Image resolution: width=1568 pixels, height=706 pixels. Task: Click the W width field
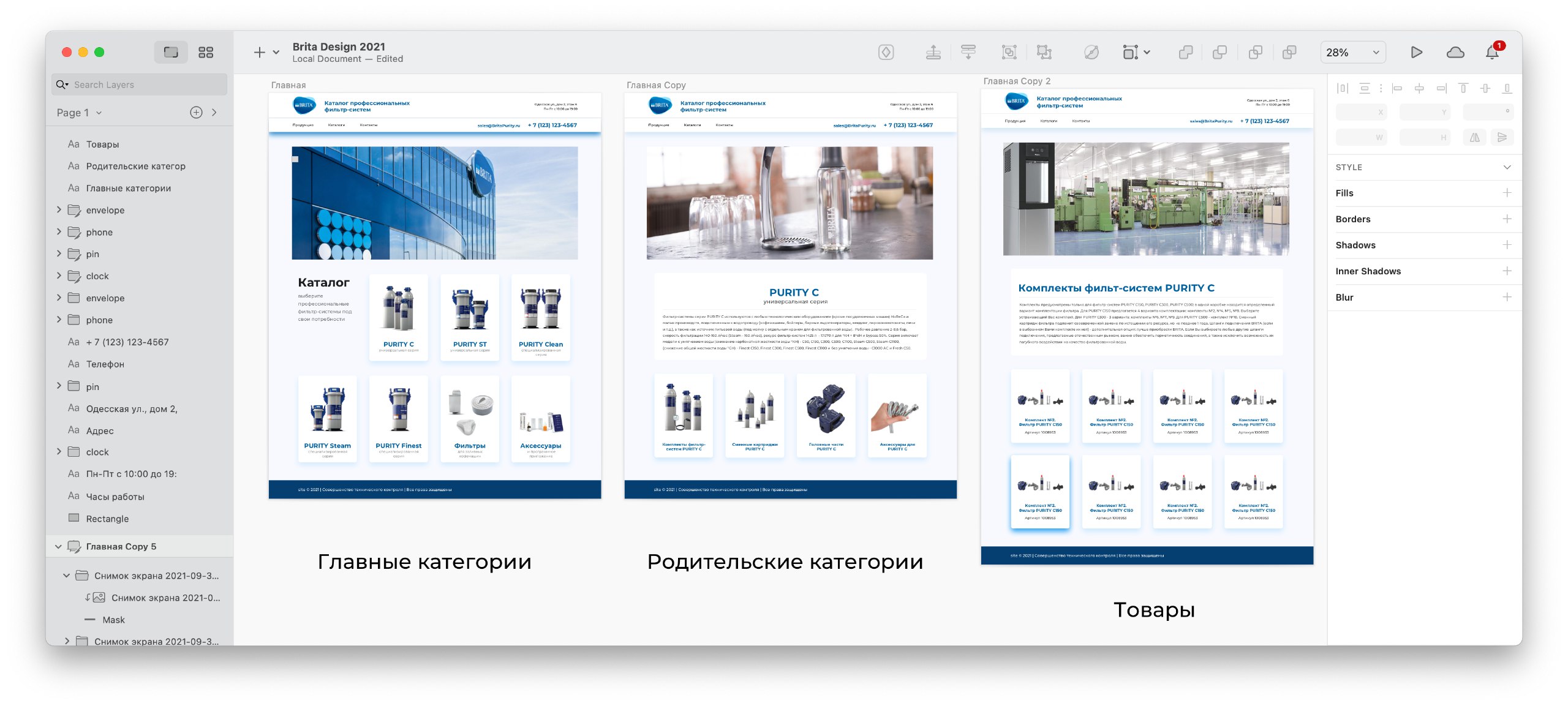click(1361, 137)
